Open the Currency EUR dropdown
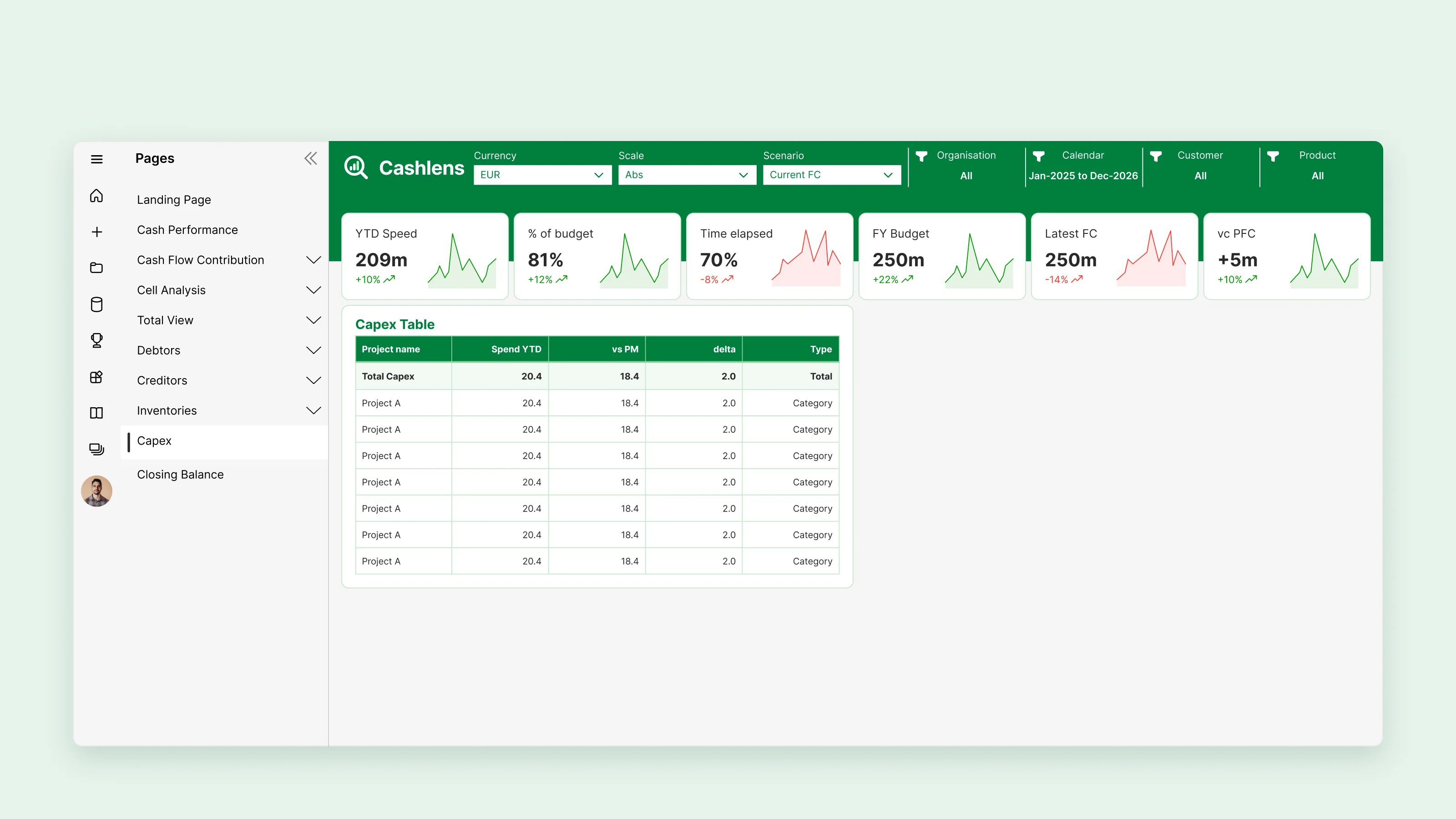Screen dimensions: 1456x819 pyautogui.click(x=543, y=175)
